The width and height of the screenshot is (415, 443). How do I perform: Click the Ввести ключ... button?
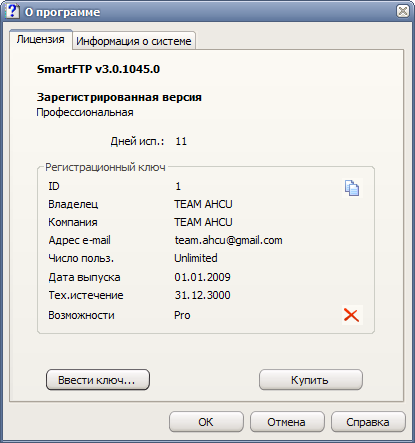tap(98, 380)
